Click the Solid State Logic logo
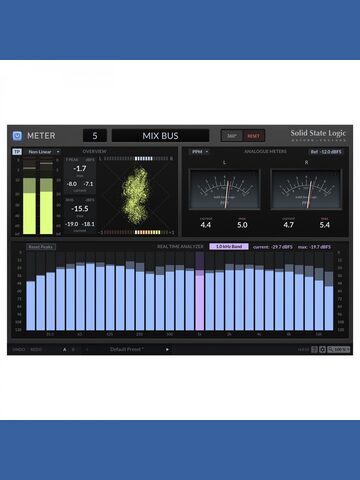Screen dimensions: 360x480 318,135
